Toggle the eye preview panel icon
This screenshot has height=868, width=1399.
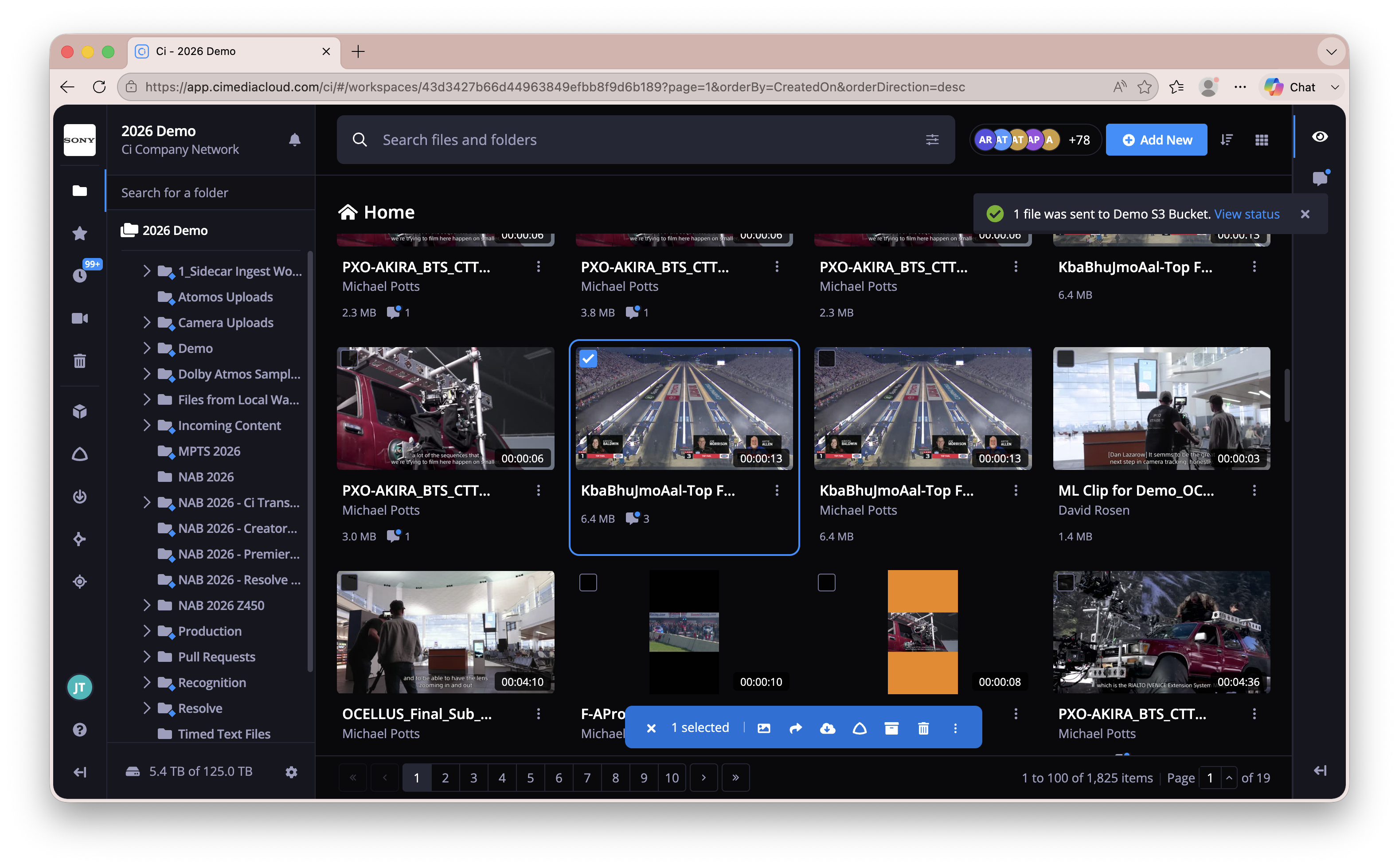point(1320,136)
